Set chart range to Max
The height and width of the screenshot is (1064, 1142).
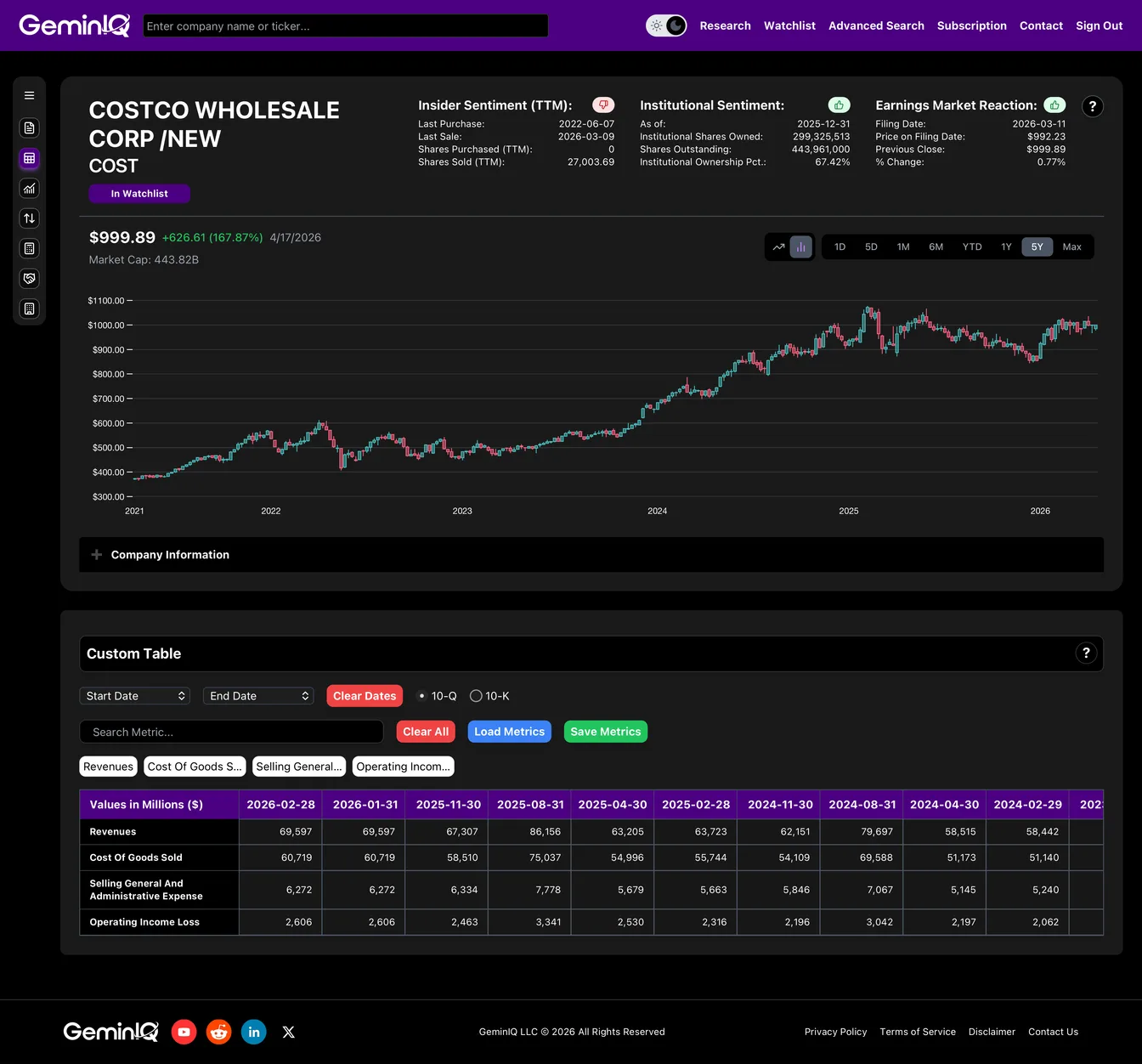click(1072, 247)
